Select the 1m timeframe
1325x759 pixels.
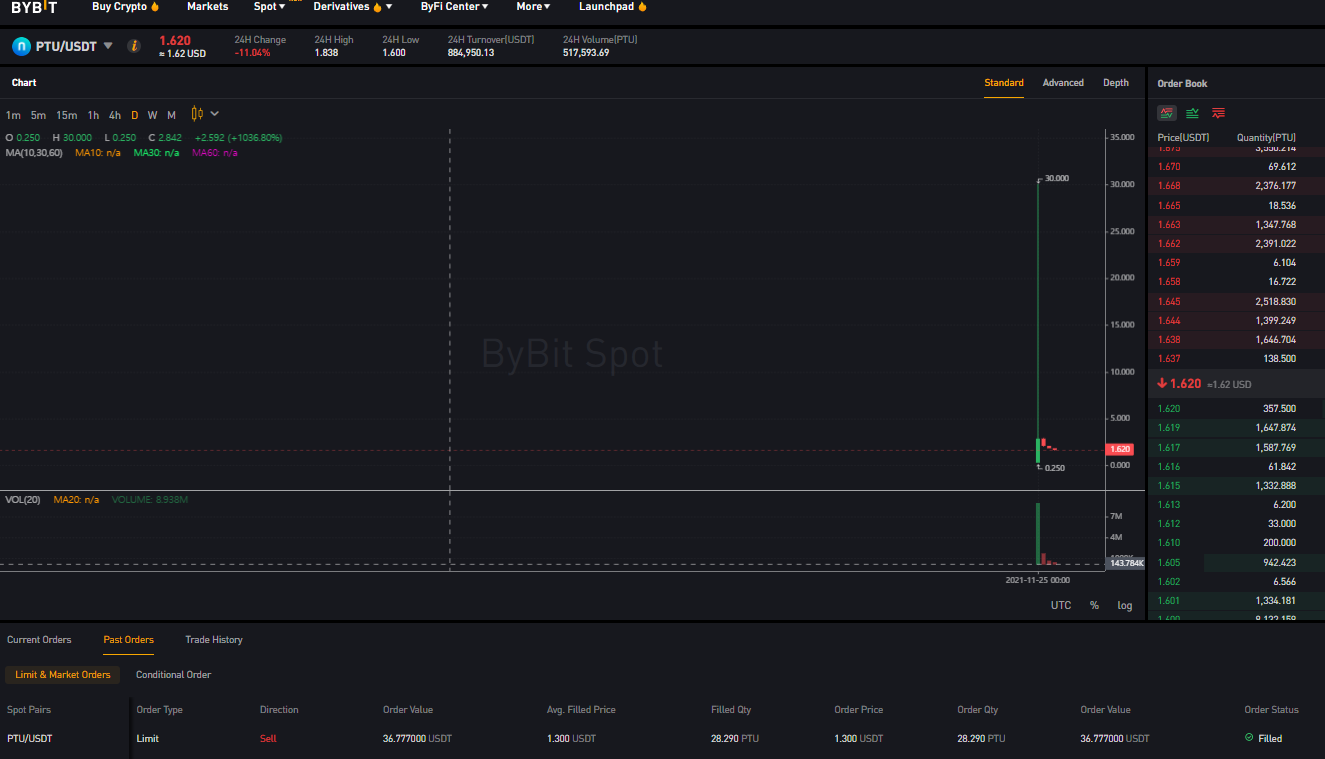[x=13, y=115]
